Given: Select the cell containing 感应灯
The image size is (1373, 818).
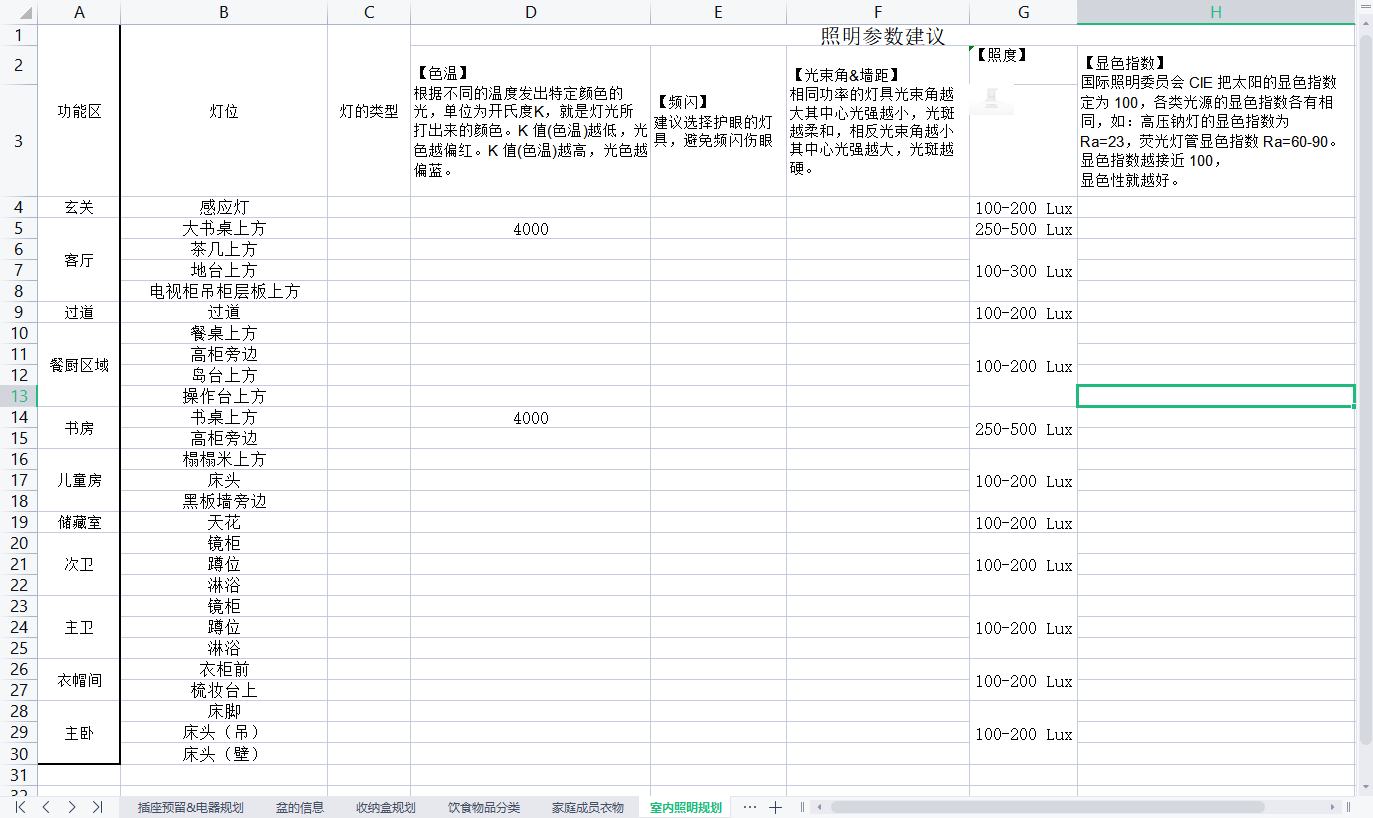Looking at the screenshot, I should click(224, 208).
